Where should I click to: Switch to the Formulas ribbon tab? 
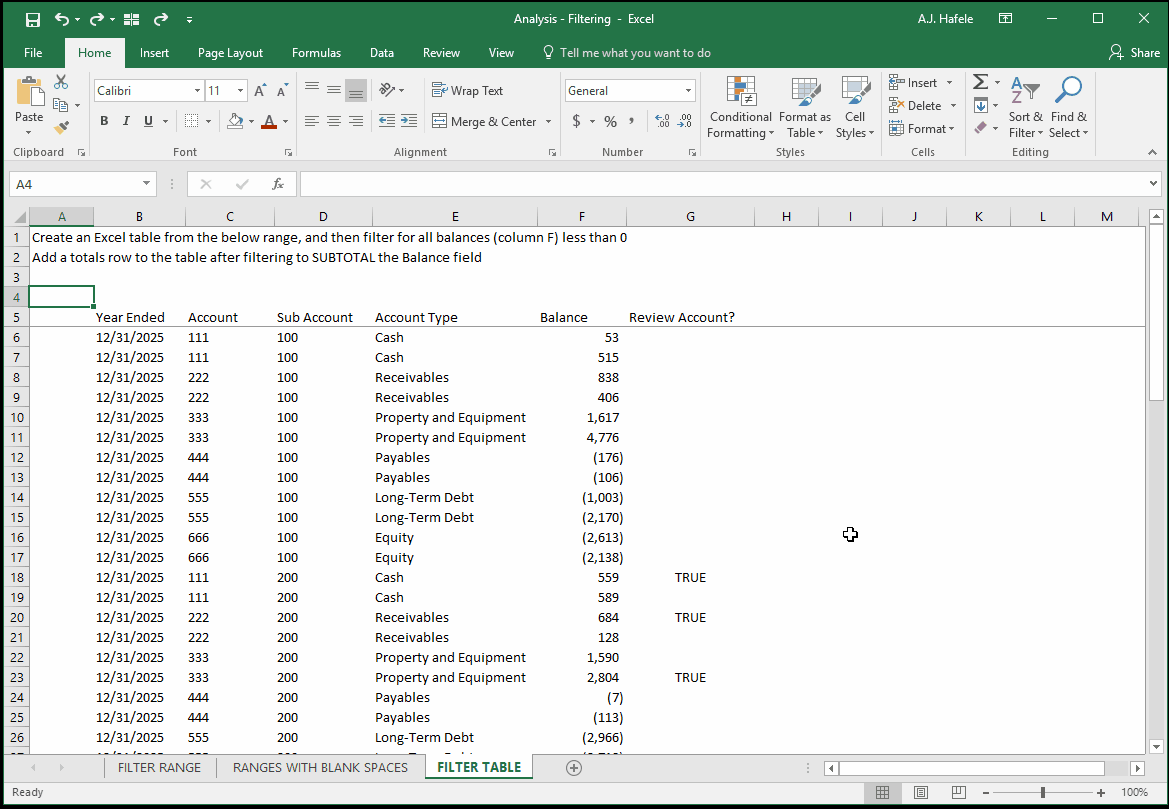316,53
